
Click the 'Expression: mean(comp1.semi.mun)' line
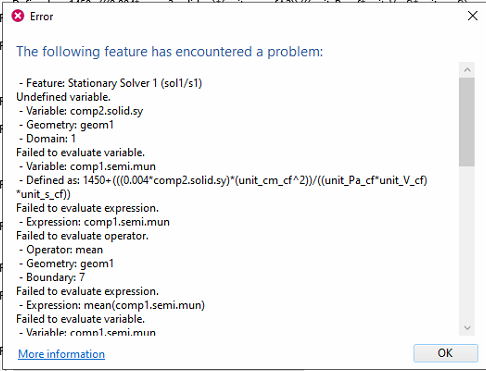point(112,305)
